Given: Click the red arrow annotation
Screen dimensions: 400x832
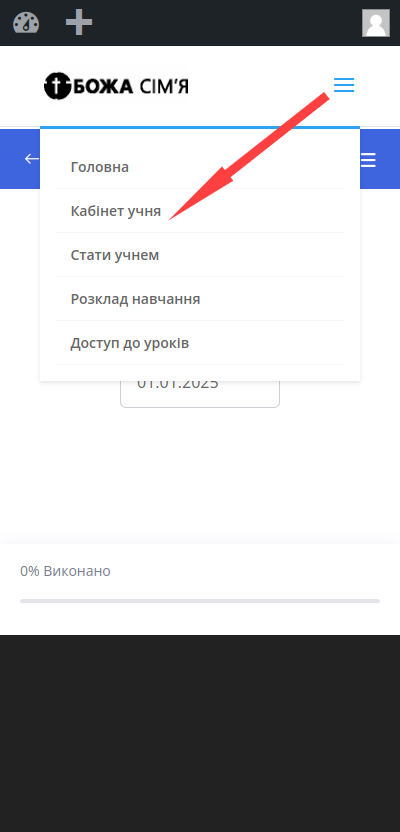Looking at the screenshot, I should (248, 156).
